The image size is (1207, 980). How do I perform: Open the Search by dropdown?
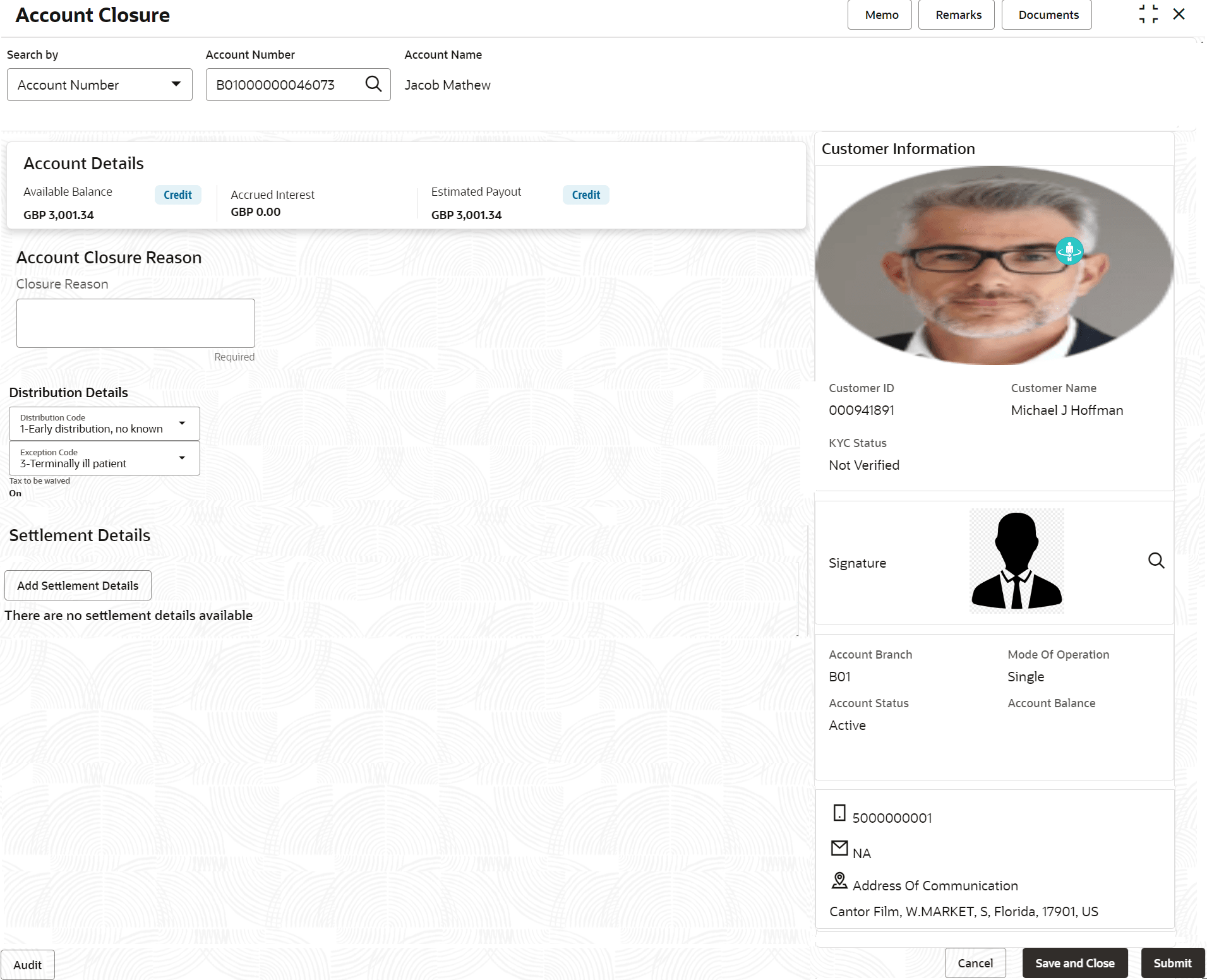100,85
